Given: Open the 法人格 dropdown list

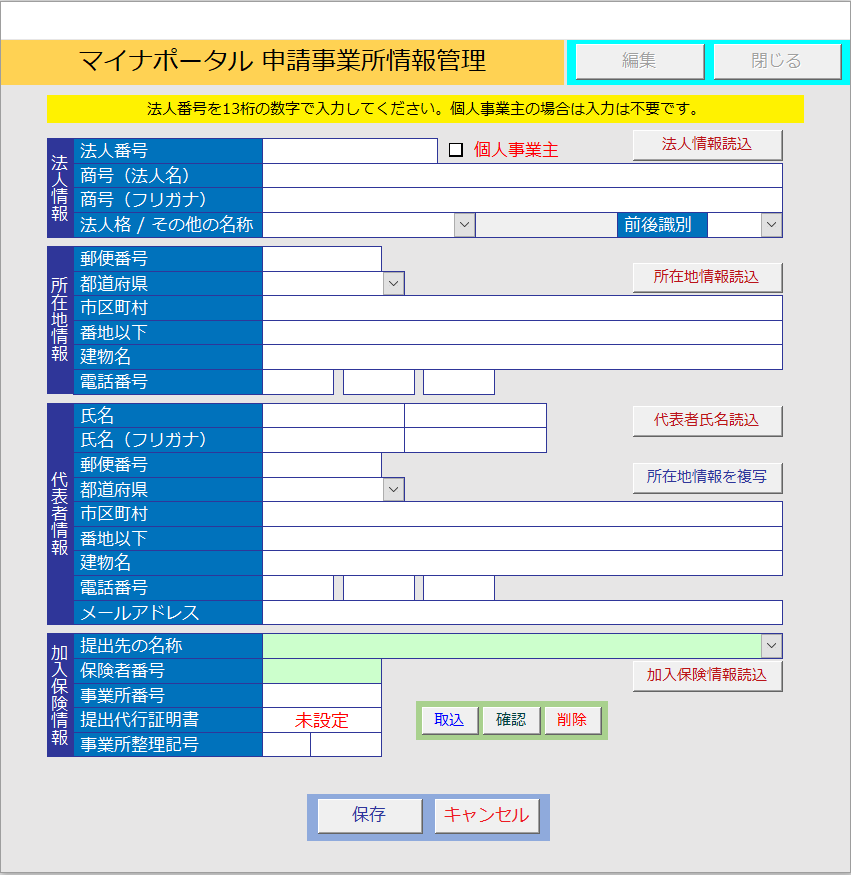Looking at the screenshot, I should click(464, 225).
